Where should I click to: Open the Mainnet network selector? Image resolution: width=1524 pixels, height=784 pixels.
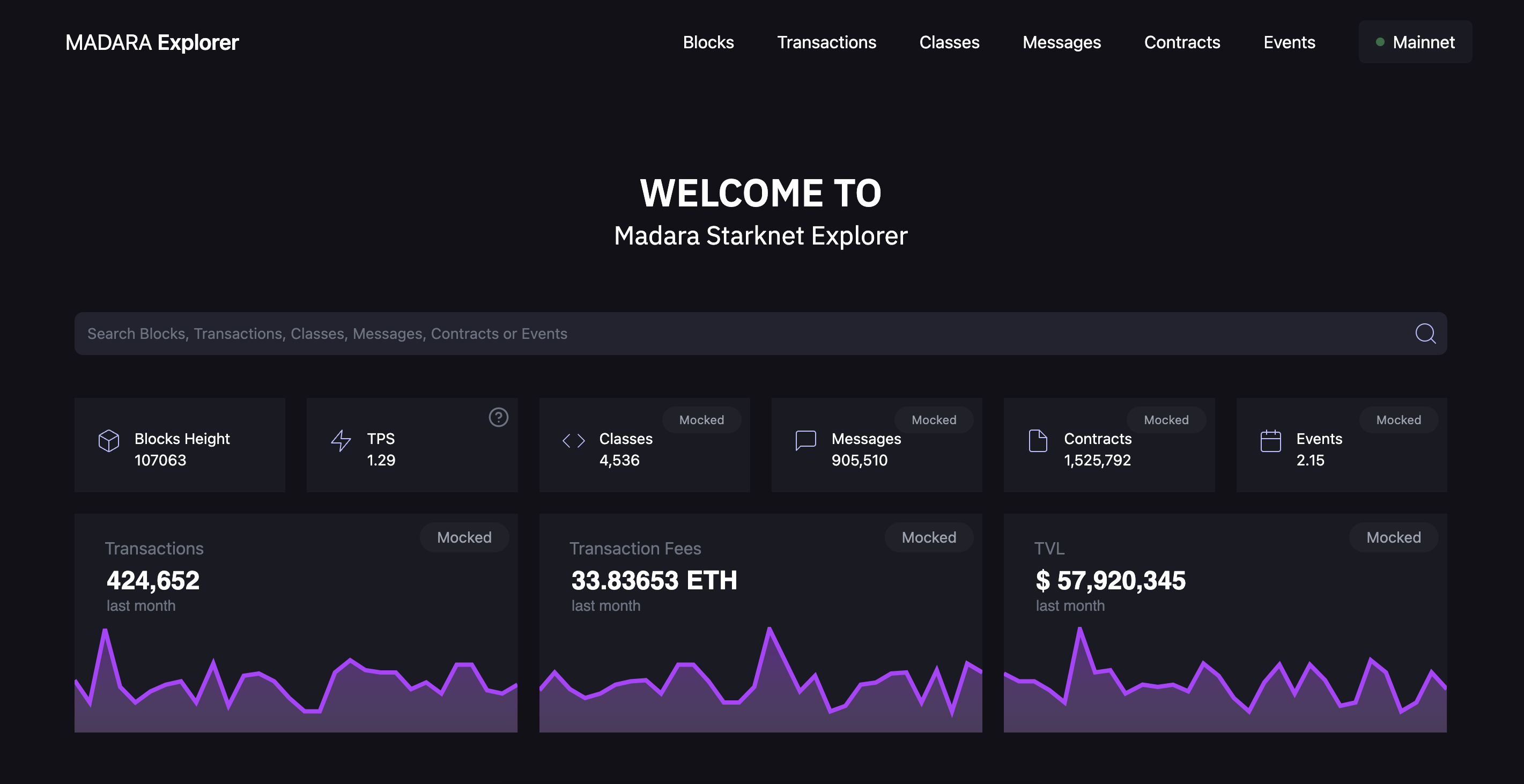[x=1415, y=42]
